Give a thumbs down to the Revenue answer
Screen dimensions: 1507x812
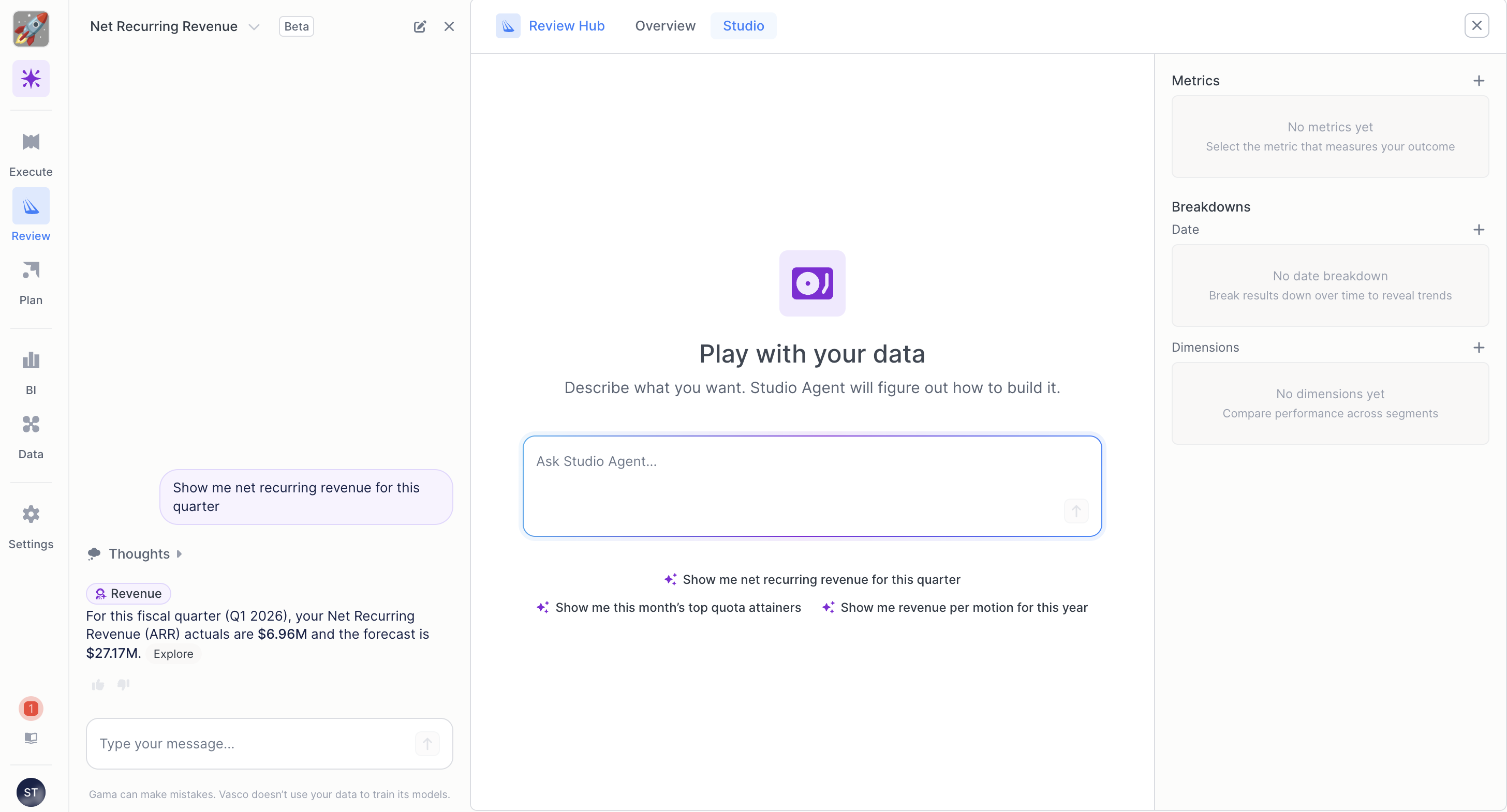(124, 685)
